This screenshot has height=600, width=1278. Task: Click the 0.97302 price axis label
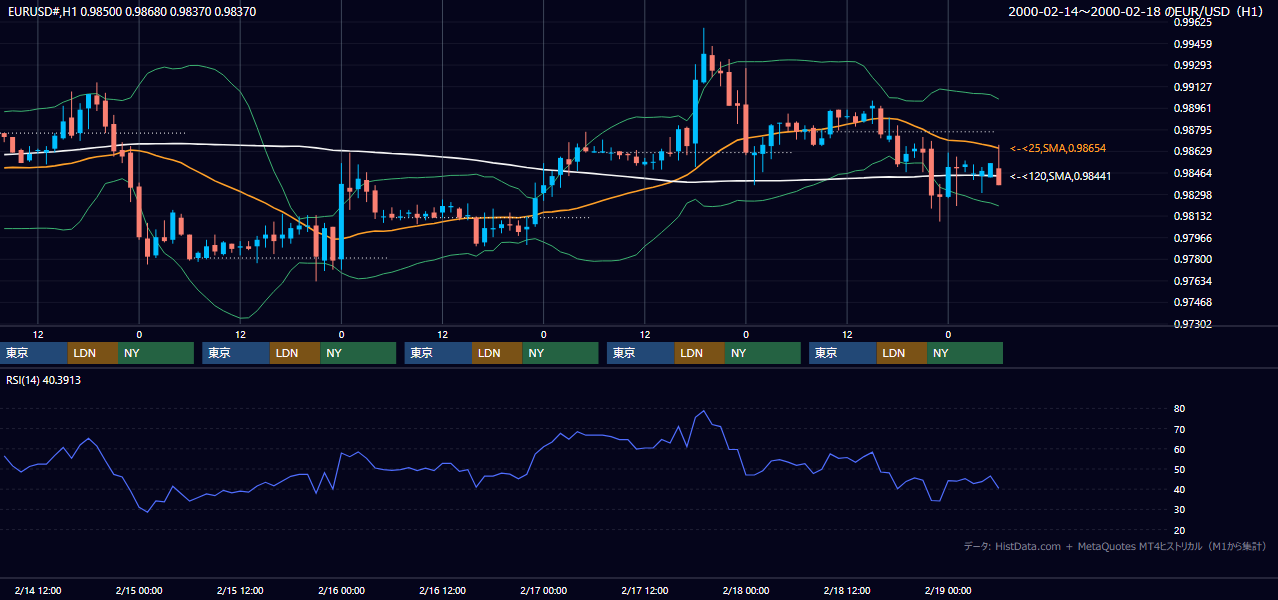pos(1192,324)
